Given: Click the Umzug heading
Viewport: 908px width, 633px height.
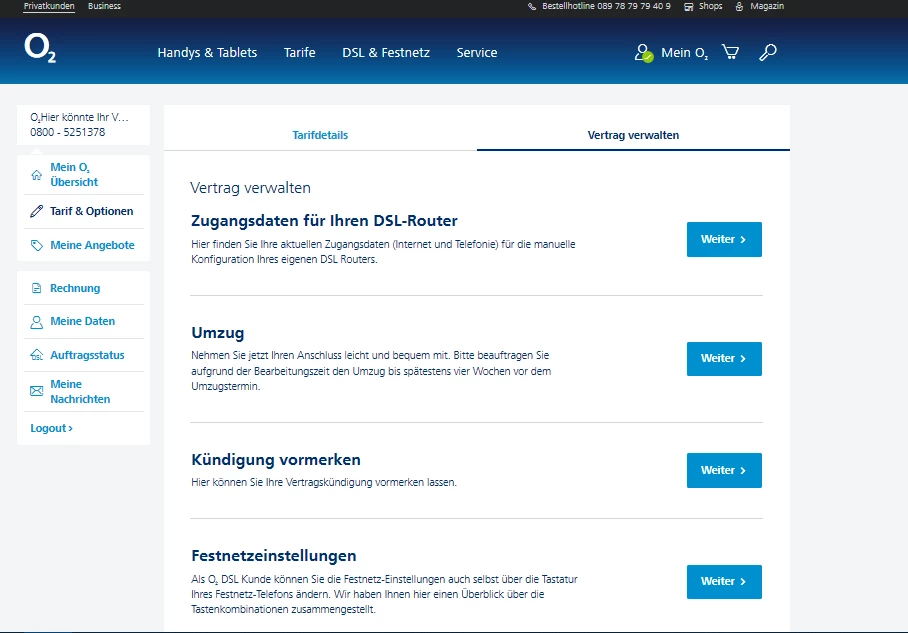Looking at the screenshot, I should (218, 333).
